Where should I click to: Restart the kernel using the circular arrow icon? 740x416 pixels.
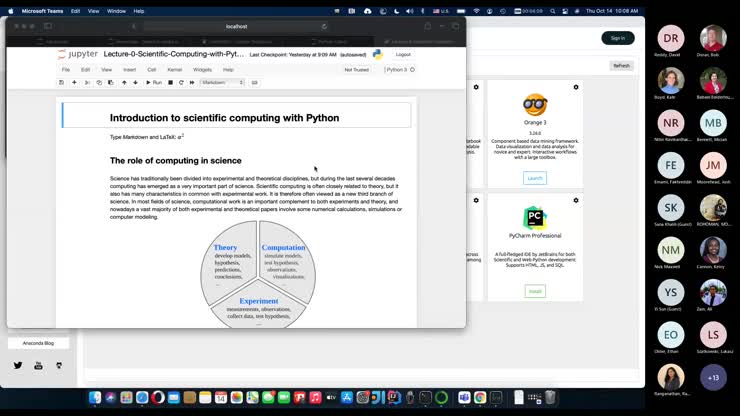[x=180, y=82]
